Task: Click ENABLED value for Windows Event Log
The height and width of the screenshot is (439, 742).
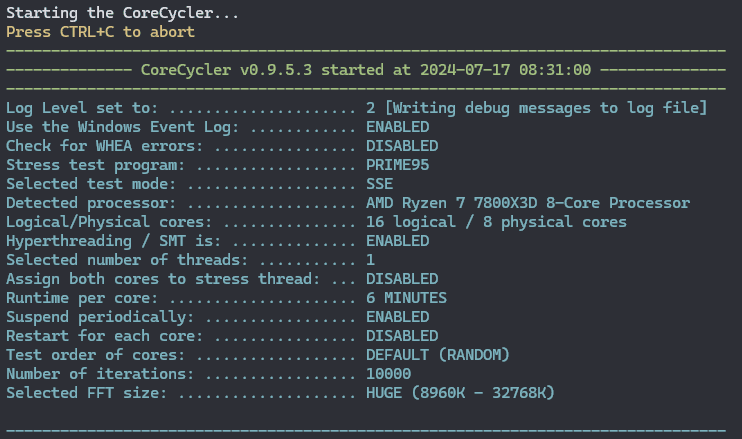Action: pyautogui.click(x=398, y=127)
